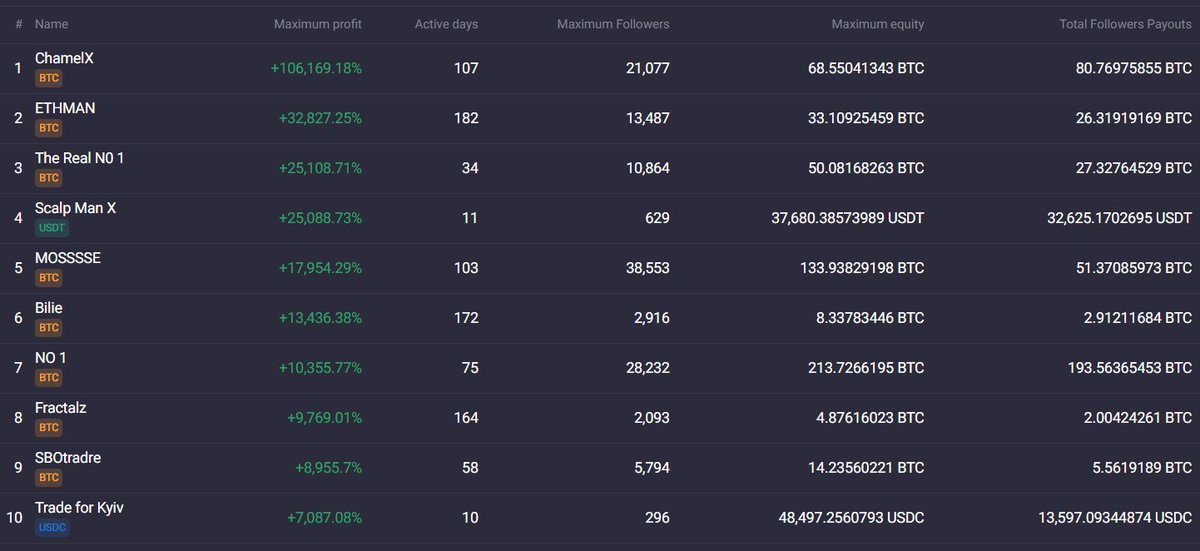Click equity value 213.7266195 BTC
The width and height of the screenshot is (1200, 551).
tap(866, 368)
